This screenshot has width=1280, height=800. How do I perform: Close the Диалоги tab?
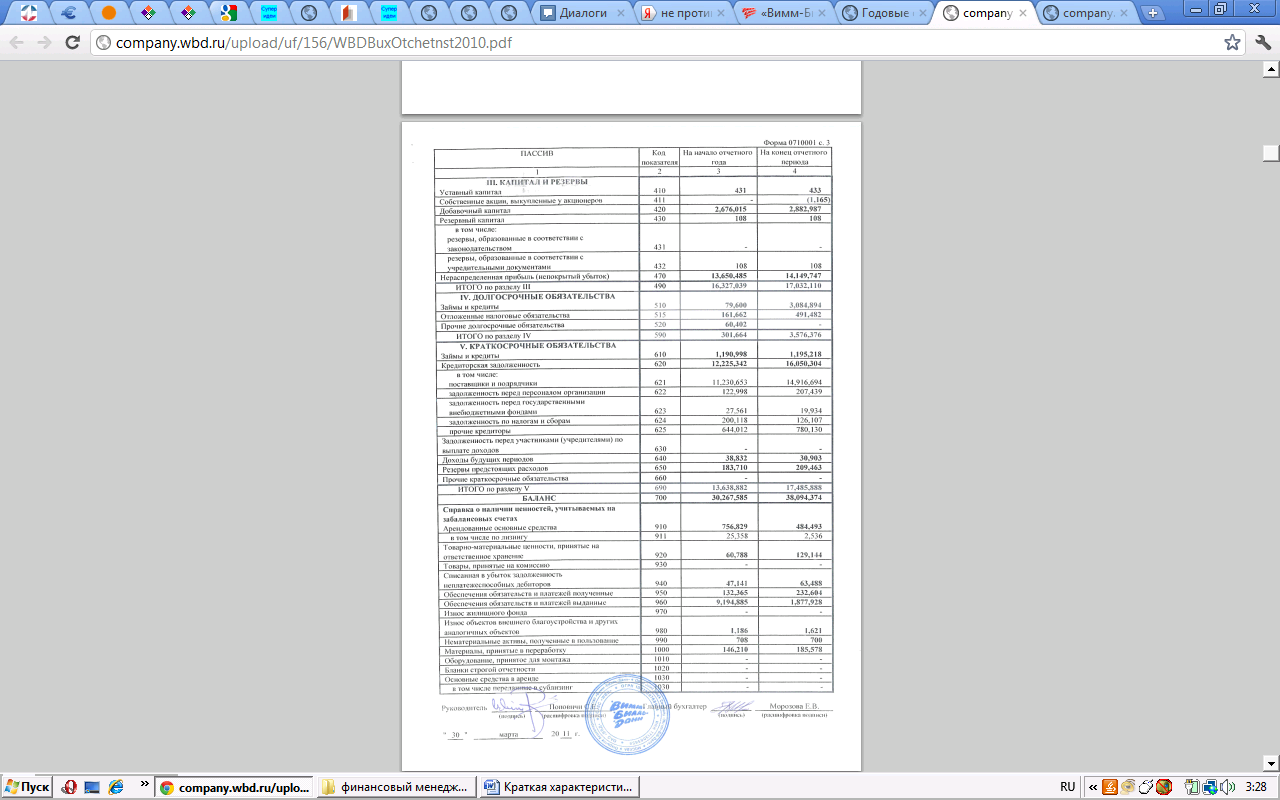tap(620, 13)
